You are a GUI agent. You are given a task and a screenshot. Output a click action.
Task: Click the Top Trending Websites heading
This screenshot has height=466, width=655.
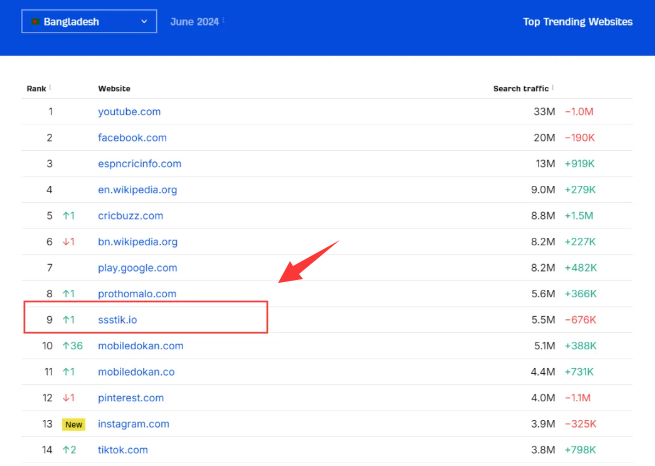(577, 21)
